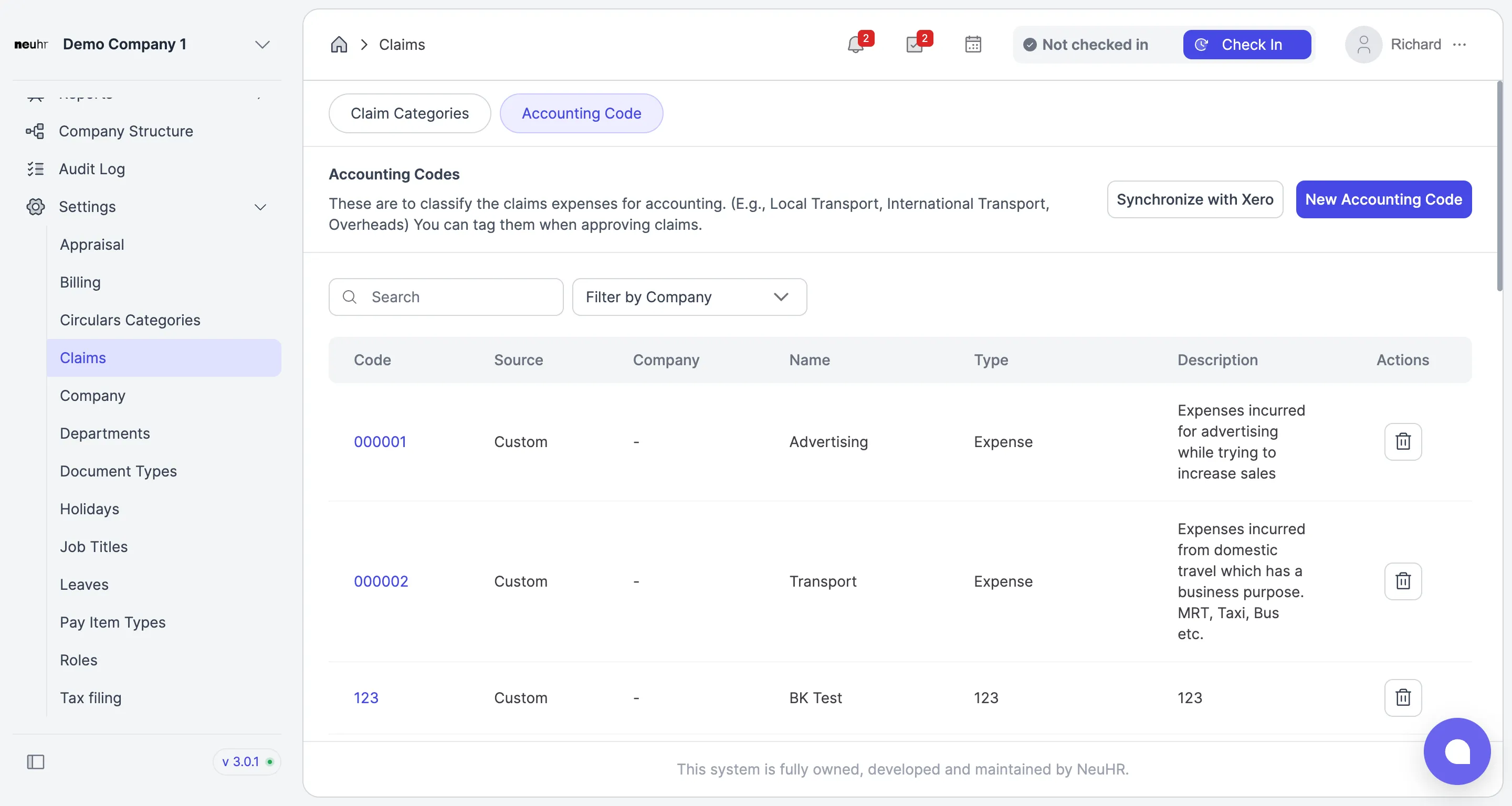Click Synchronize with Xero
The image size is (1512, 806).
click(x=1194, y=199)
